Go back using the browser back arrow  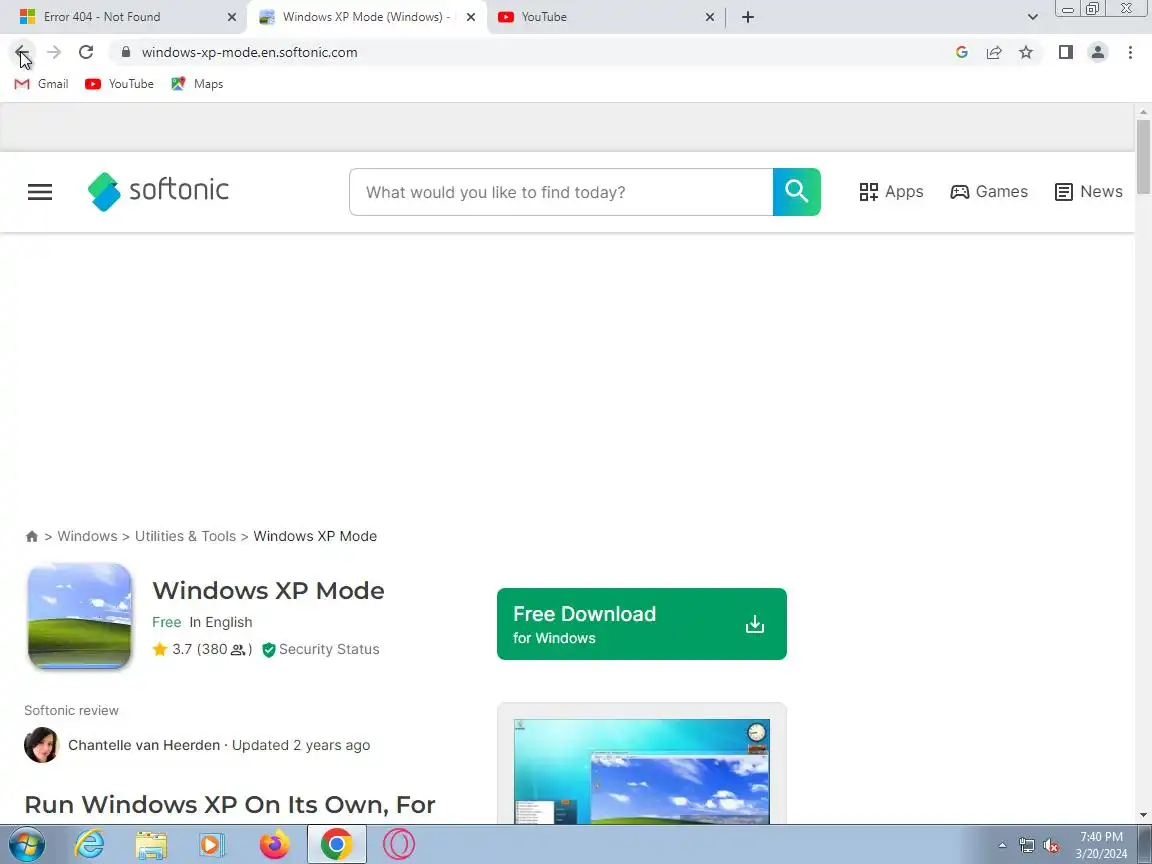click(22, 52)
